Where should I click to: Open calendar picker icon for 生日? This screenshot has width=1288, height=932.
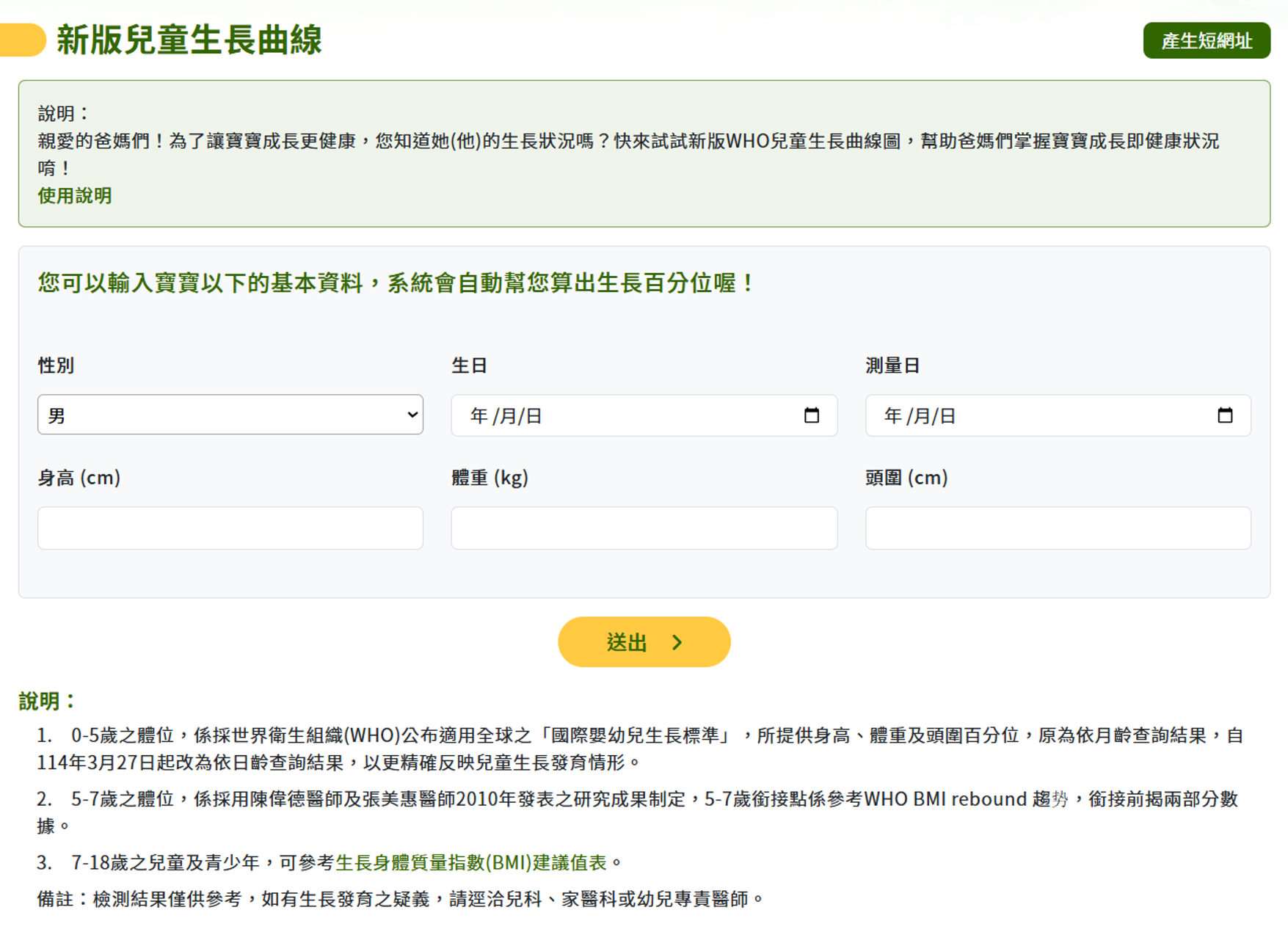point(811,415)
